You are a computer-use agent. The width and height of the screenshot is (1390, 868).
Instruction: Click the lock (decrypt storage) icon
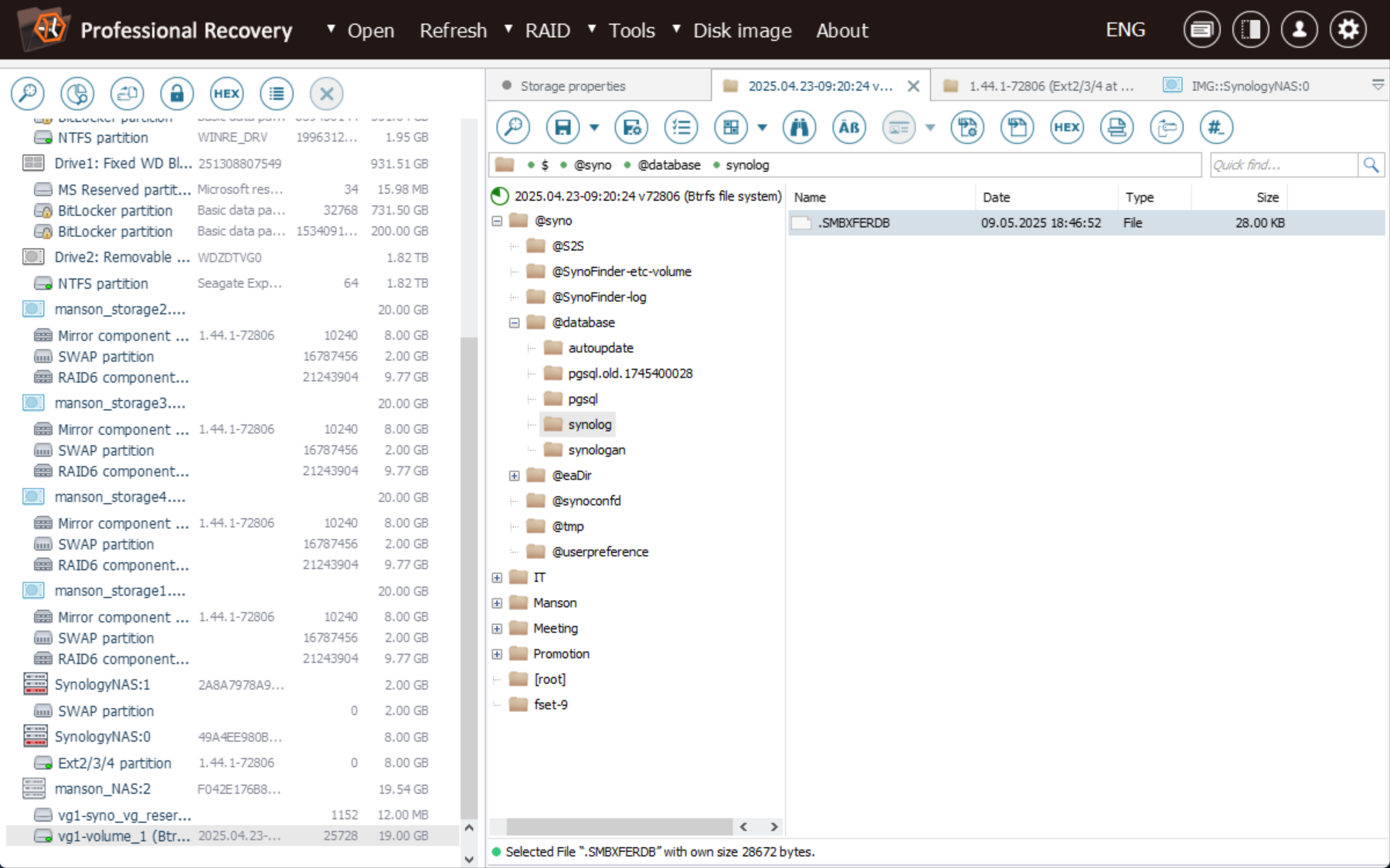pyautogui.click(x=177, y=93)
